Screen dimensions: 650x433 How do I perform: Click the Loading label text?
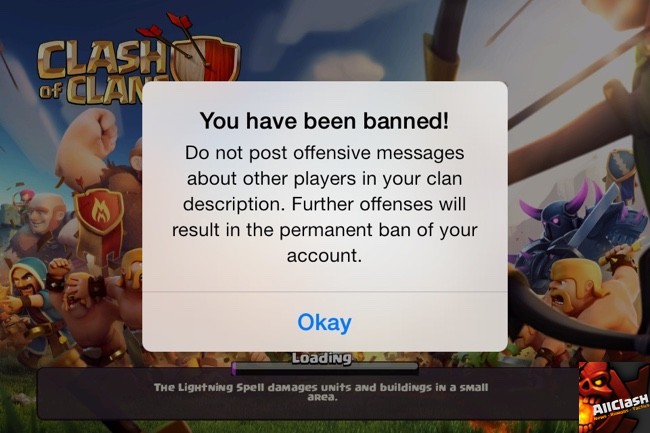pyautogui.click(x=322, y=358)
